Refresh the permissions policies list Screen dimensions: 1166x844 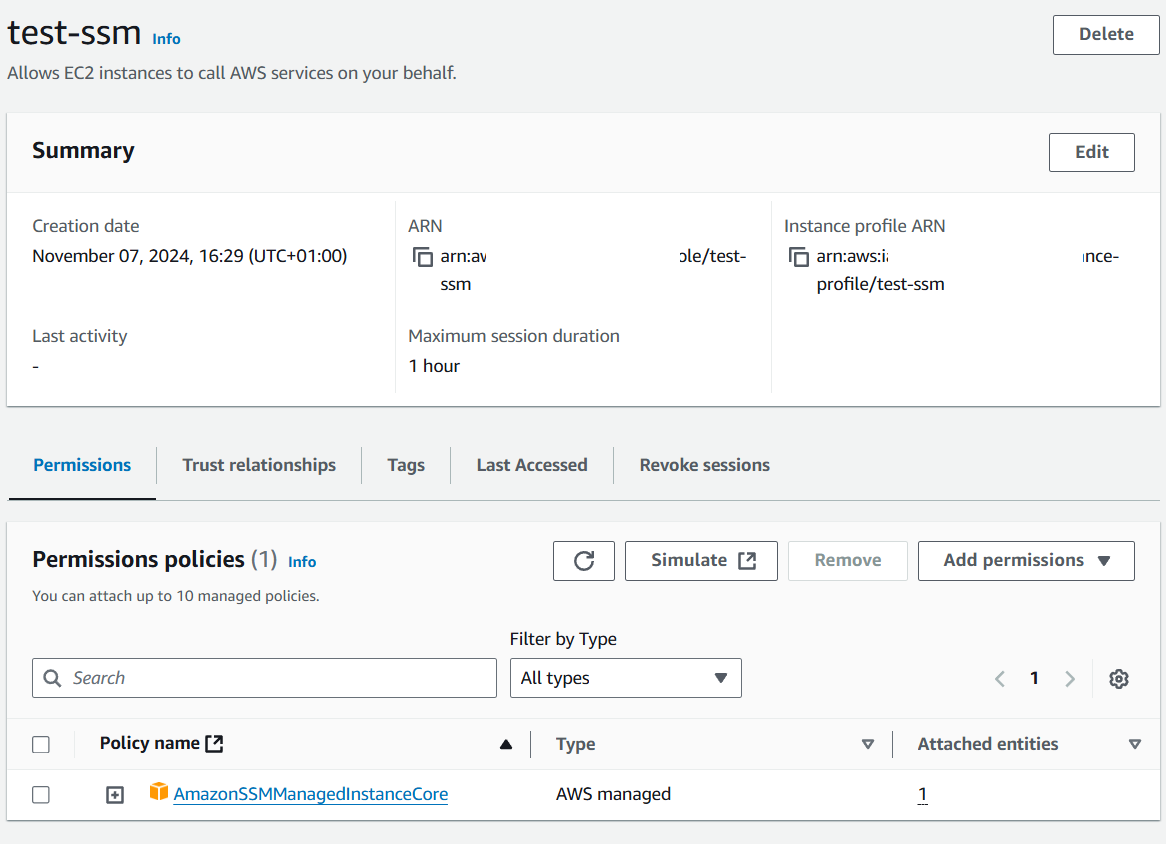(x=583, y=560)
